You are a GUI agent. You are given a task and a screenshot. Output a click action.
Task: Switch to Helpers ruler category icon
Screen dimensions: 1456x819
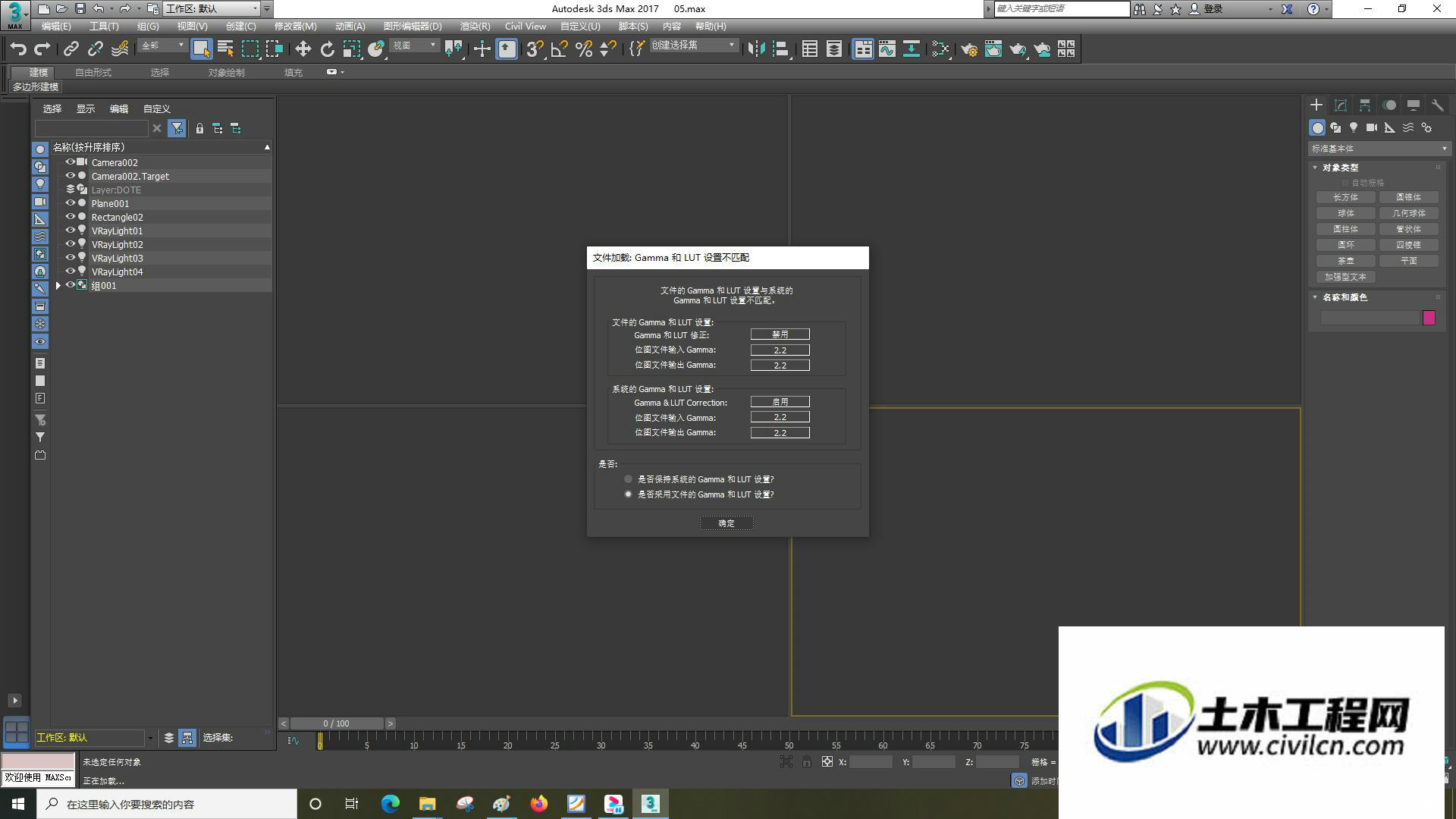1390,127
